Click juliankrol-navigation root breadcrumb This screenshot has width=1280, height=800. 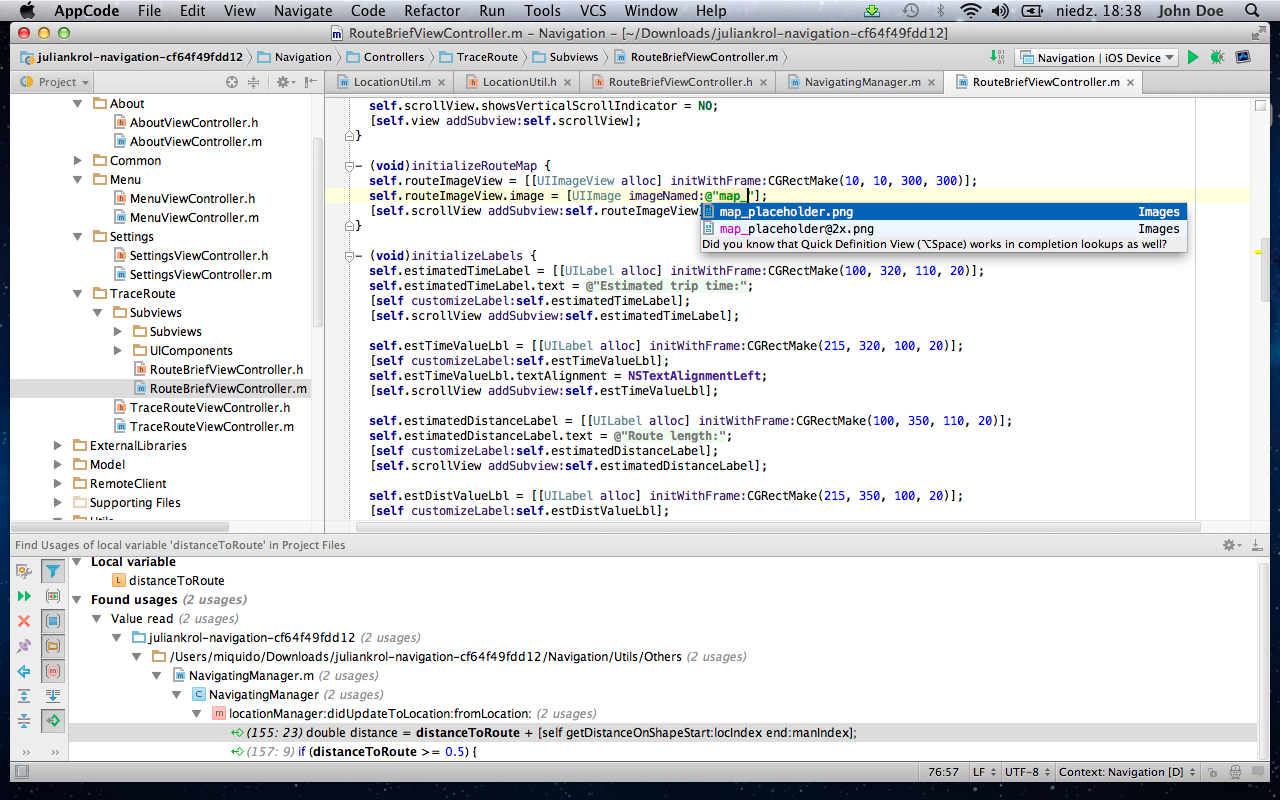(134, 57)
